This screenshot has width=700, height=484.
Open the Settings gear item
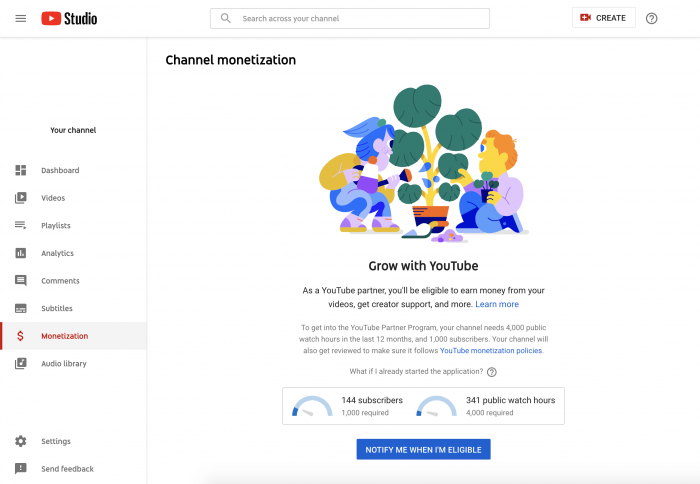(21, 441)
